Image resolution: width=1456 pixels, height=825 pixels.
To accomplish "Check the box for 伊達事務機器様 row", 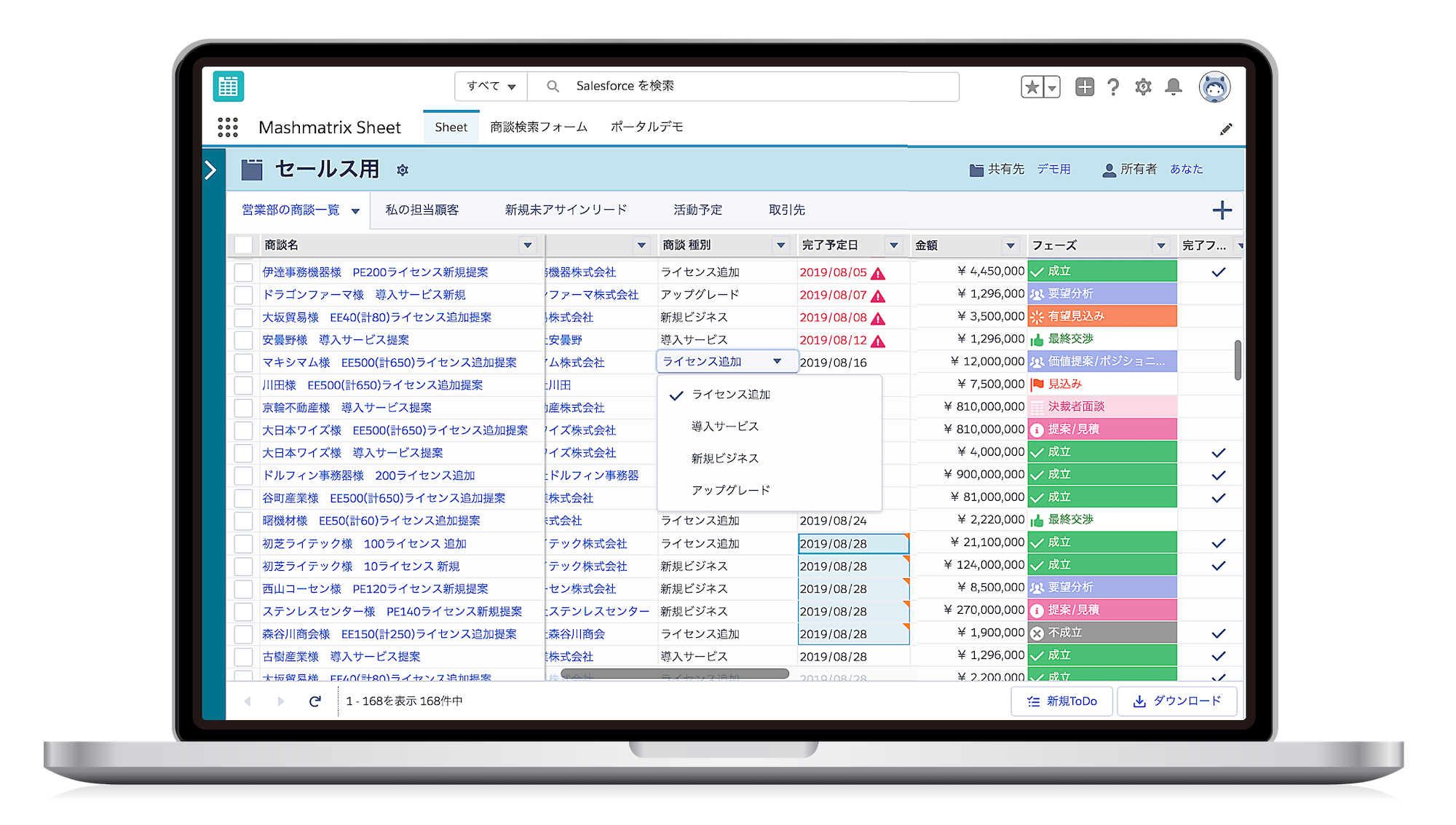I will click(244, 272).
